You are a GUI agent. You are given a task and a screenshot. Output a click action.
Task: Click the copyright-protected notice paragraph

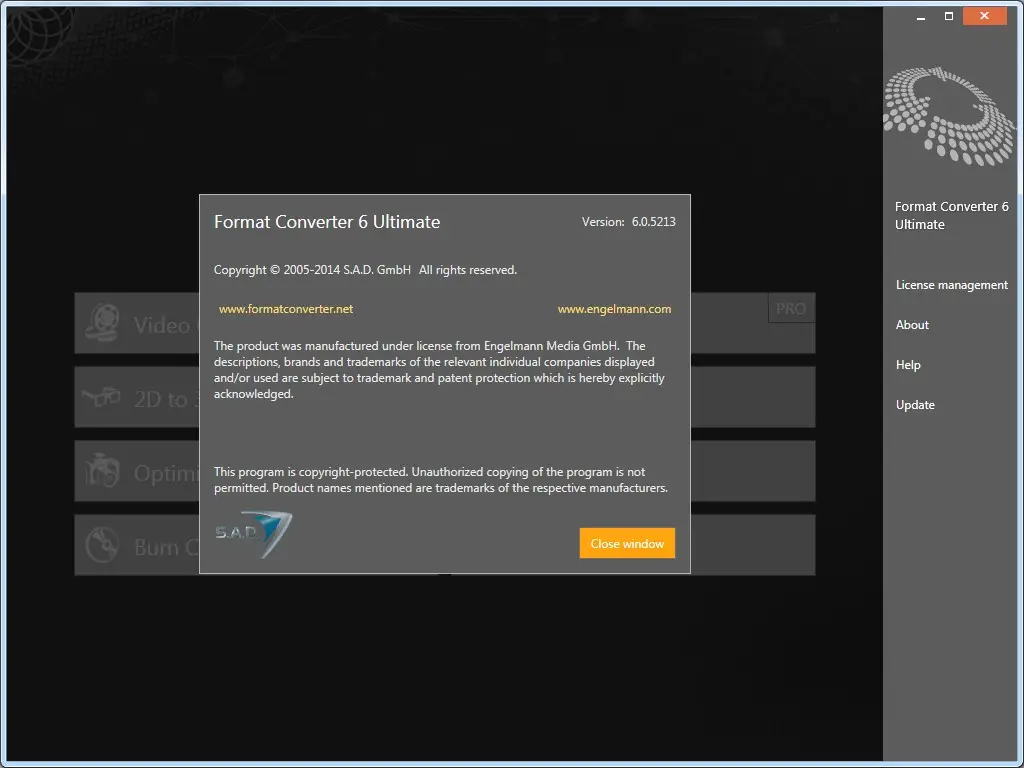[x=441, y=480]
